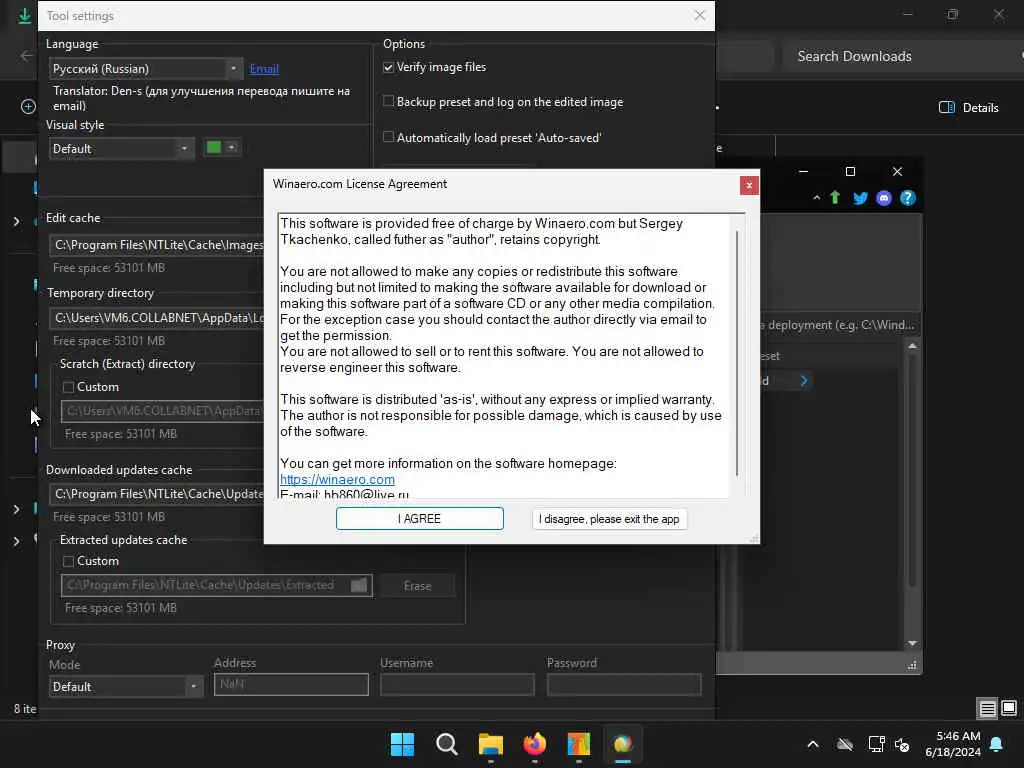Open the Discord icon in the NTLite toolbar
The image size is (1024, 768).
[x=884, y=198]
